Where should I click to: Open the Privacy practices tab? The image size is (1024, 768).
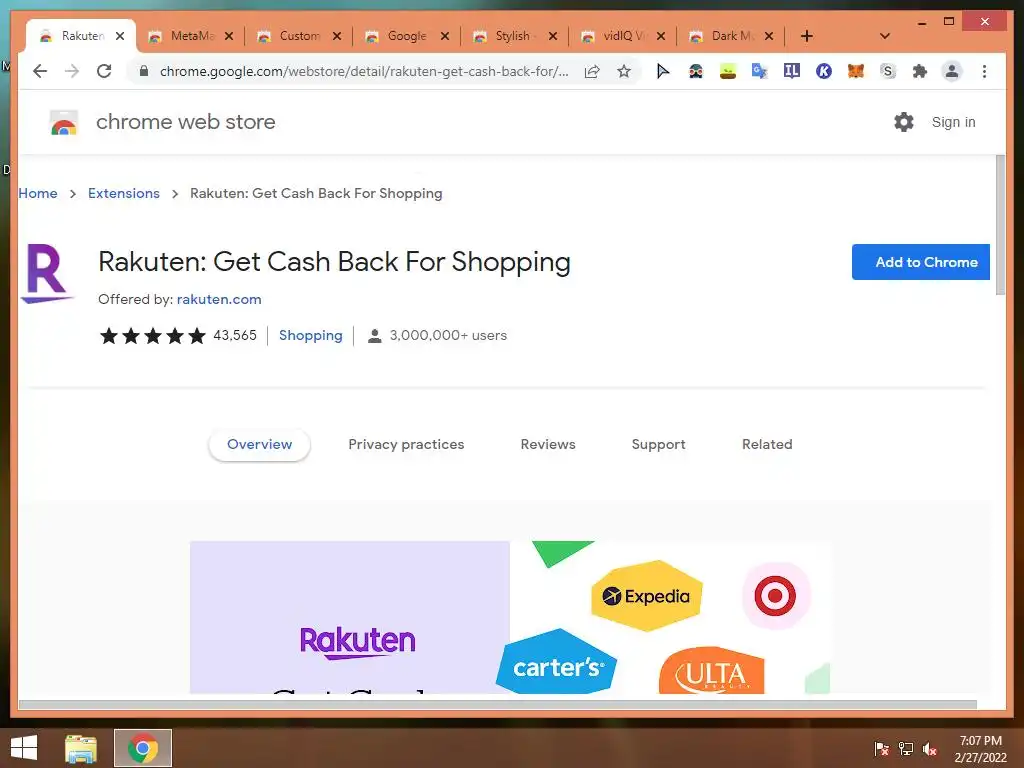coord(406,445)
